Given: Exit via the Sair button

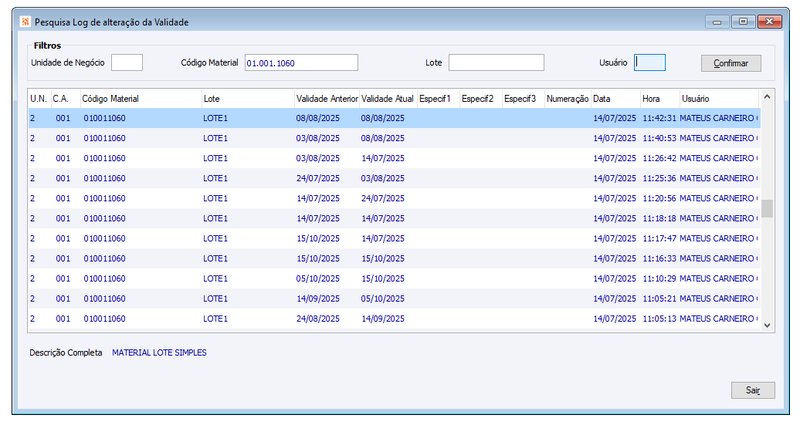Looking at the screenshot, I should (753, 390).
